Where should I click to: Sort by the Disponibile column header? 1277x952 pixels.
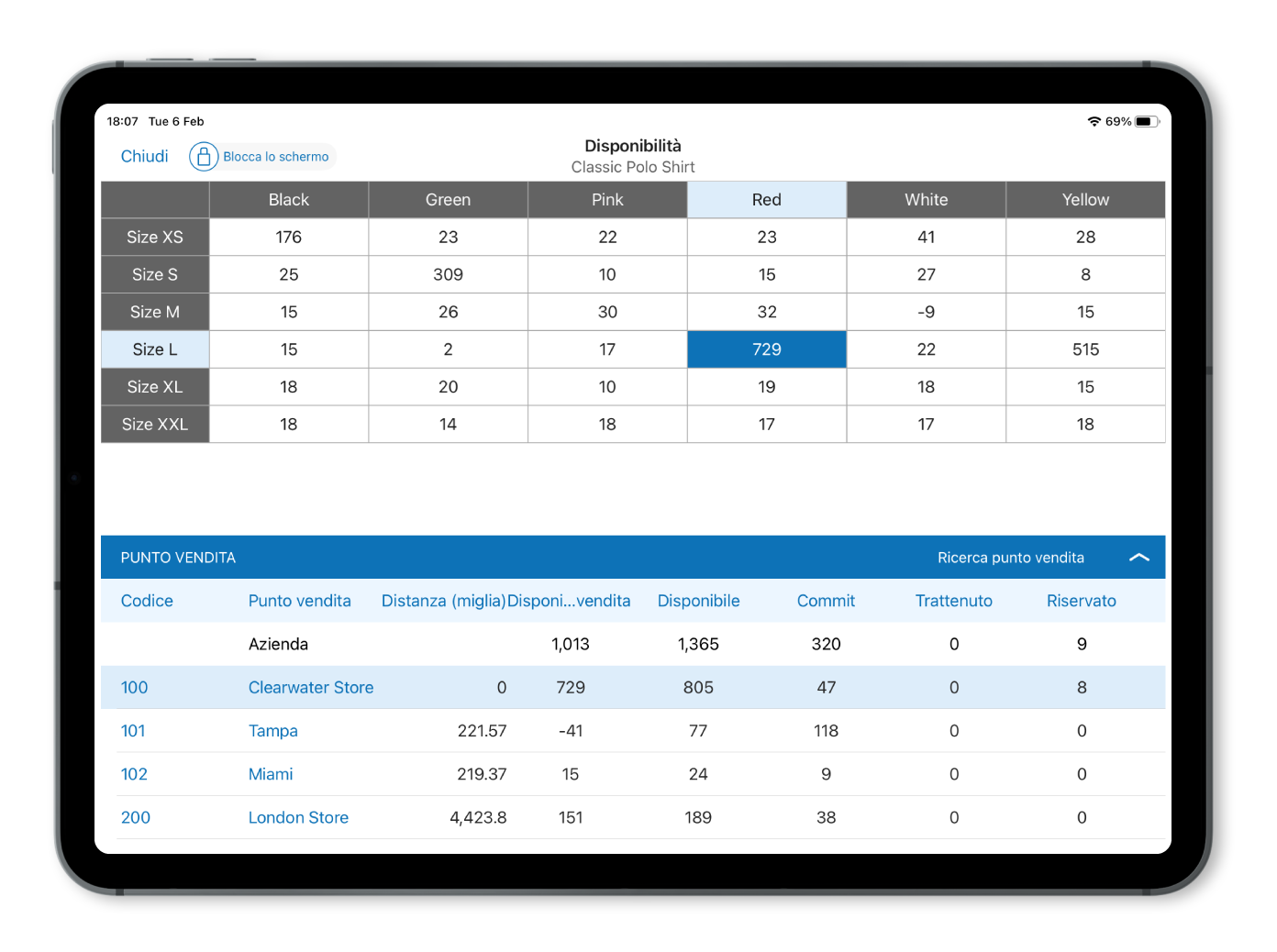[x=698, y=601]
